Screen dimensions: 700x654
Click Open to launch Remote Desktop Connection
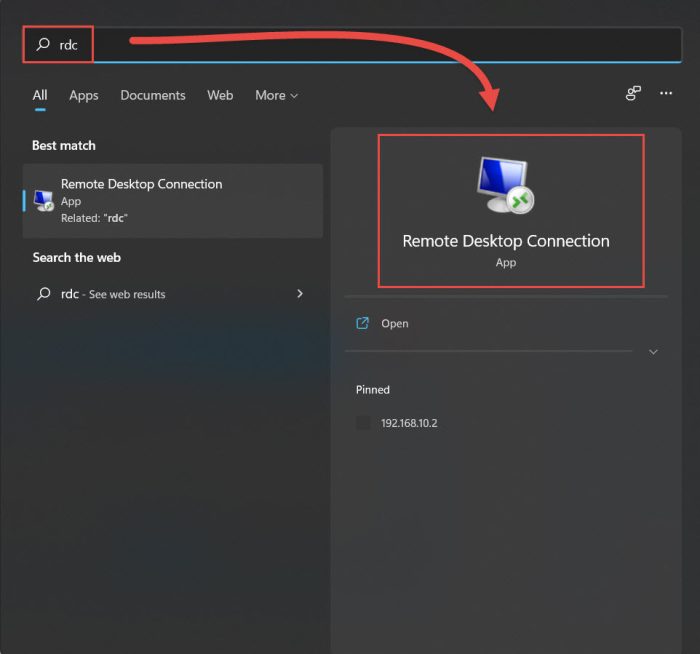(506, 323)
